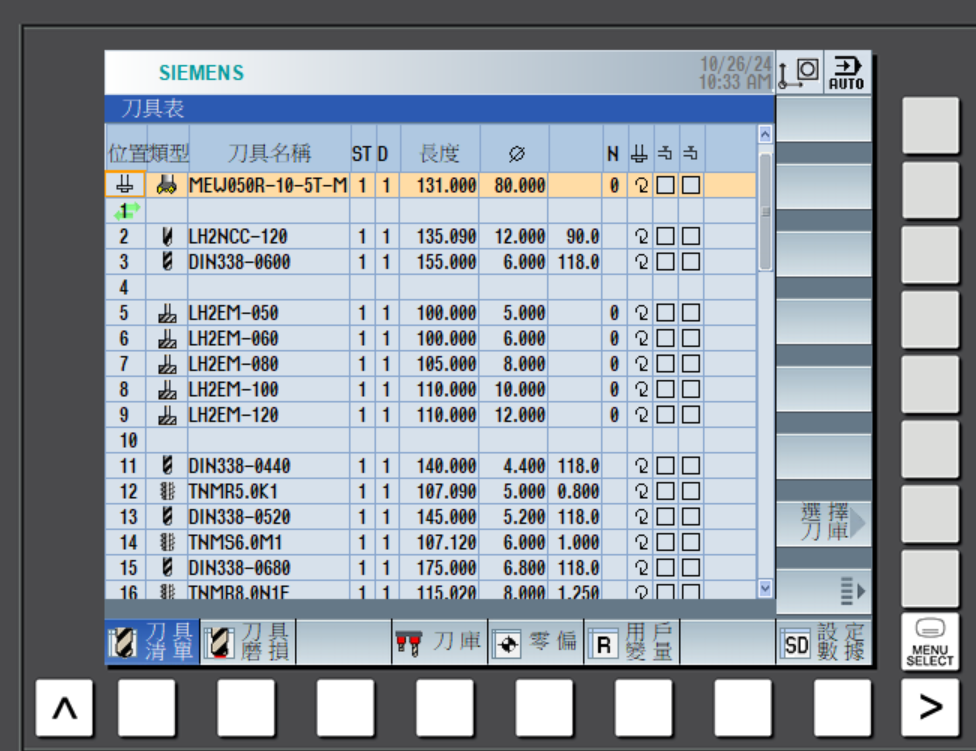Select empty magazine location 4
The image size is (976, 751).
pos(124,287)
